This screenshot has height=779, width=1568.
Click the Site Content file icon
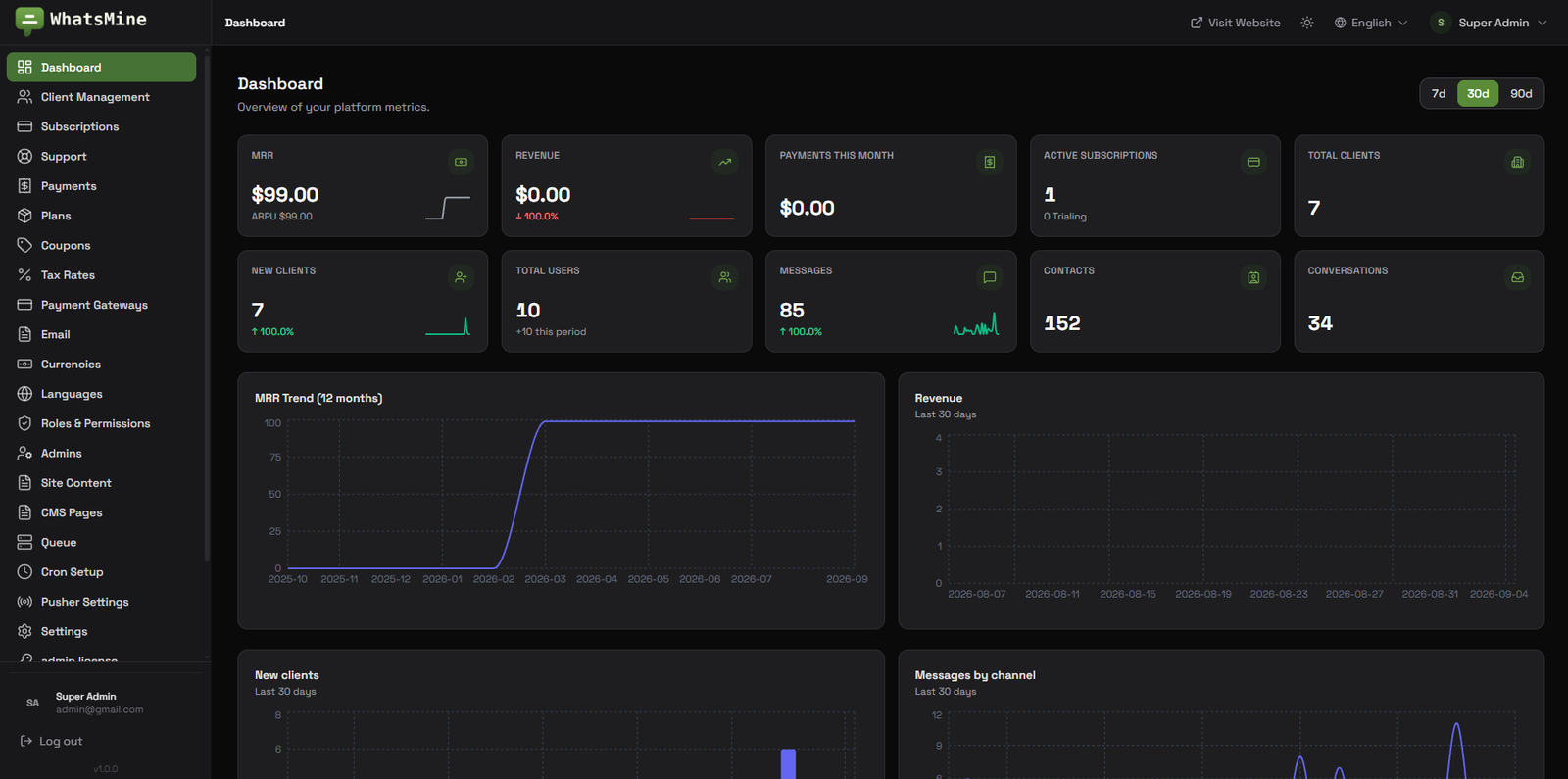click(24, 483)
